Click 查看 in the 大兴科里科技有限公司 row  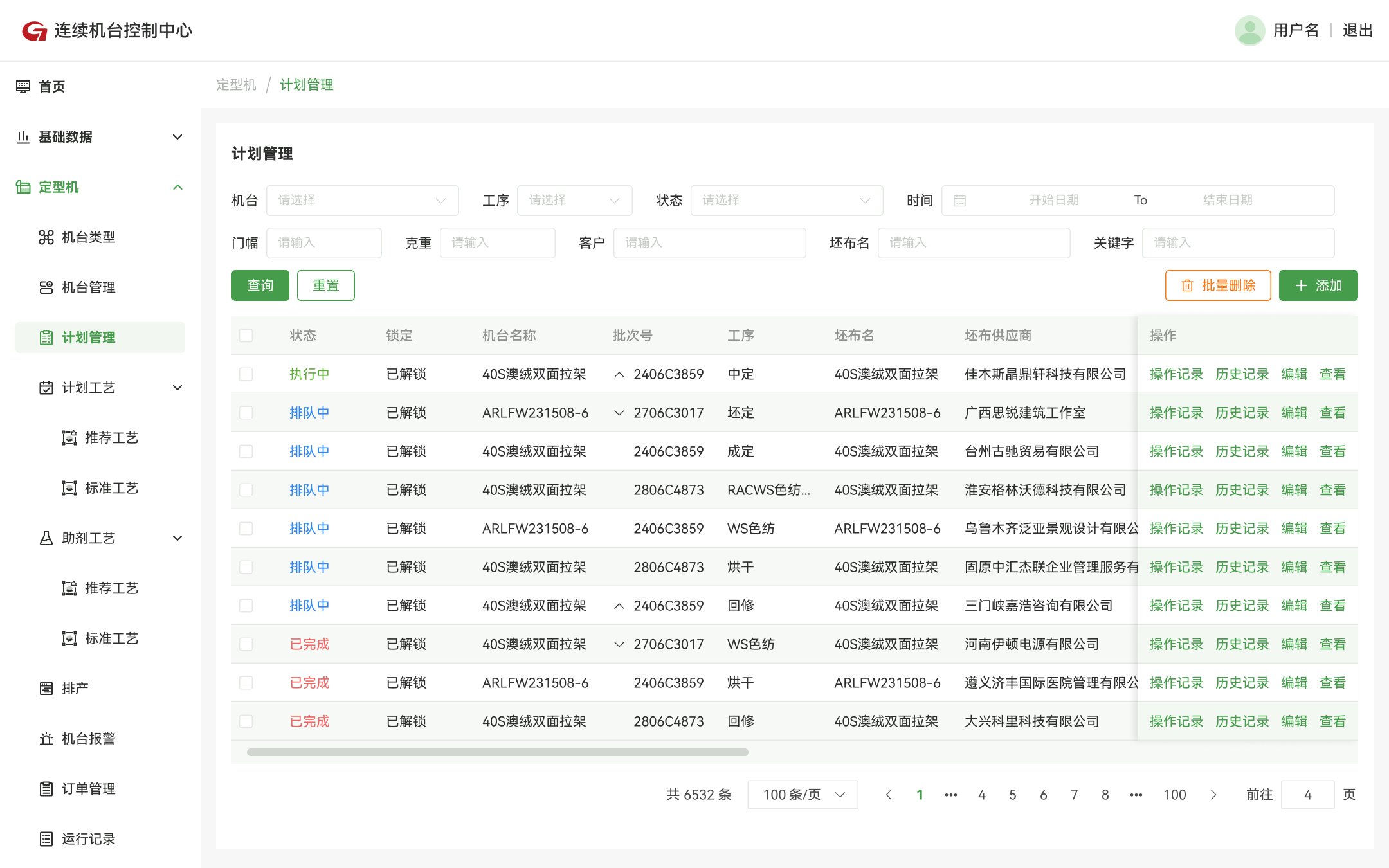pyautogui.click(x=1332, y=721)
